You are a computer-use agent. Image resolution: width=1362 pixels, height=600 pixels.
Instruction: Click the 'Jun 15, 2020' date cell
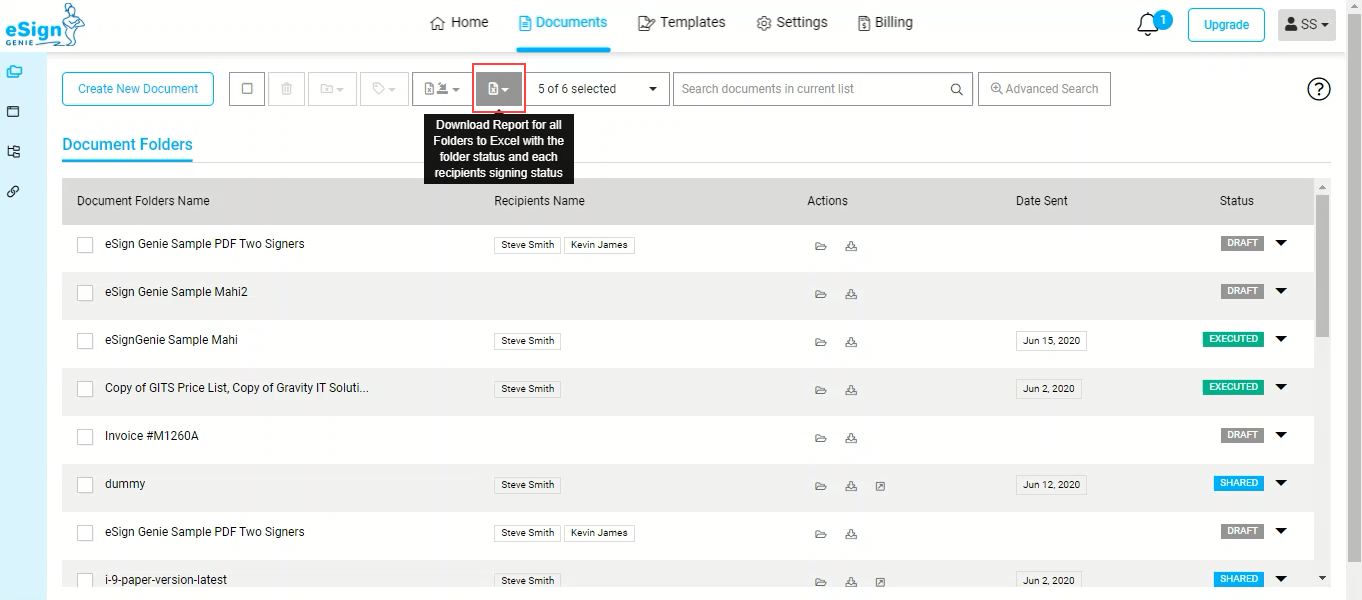[x=1051, y=341]
